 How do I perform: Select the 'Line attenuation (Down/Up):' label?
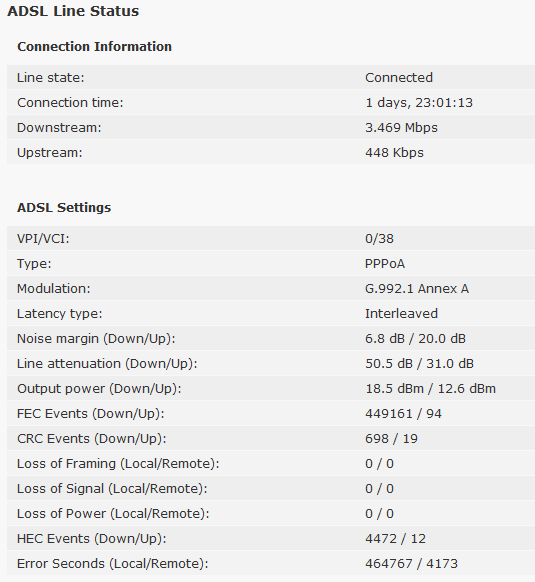click(x=107, y=364)
